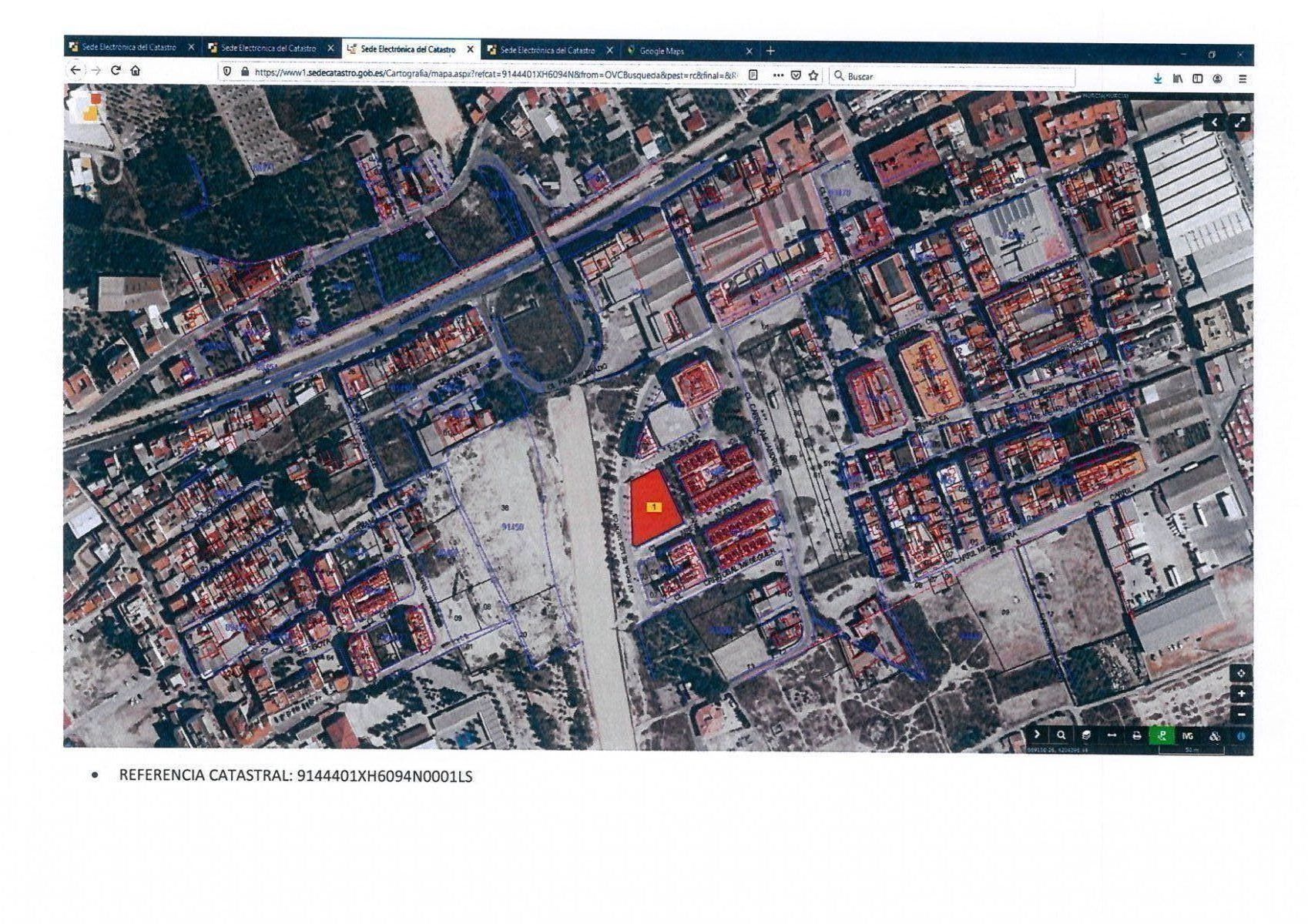Collapse the bottom toolbar chevron arrow

[1037, 735]
